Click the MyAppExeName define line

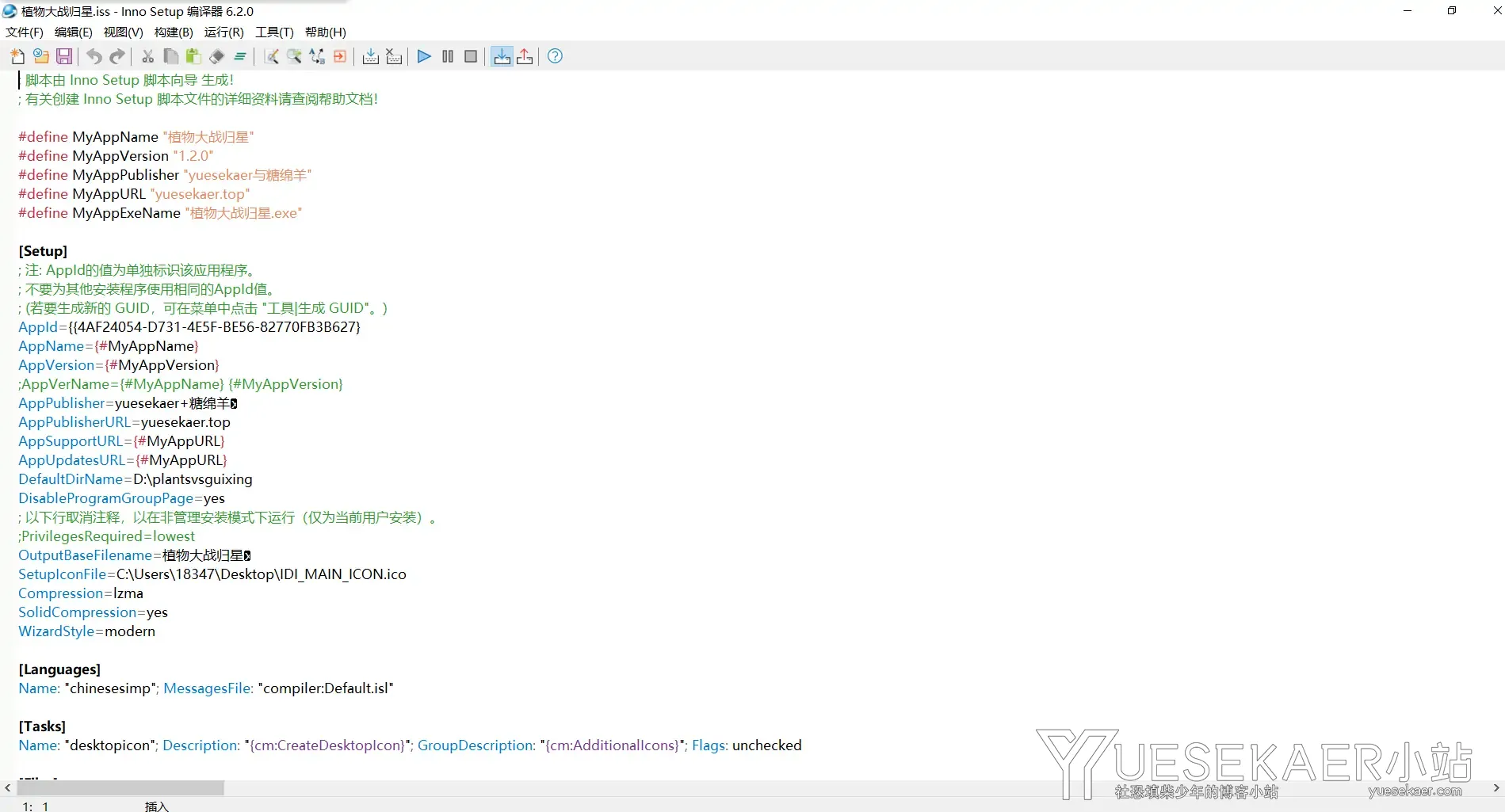[x=160, y=213]
